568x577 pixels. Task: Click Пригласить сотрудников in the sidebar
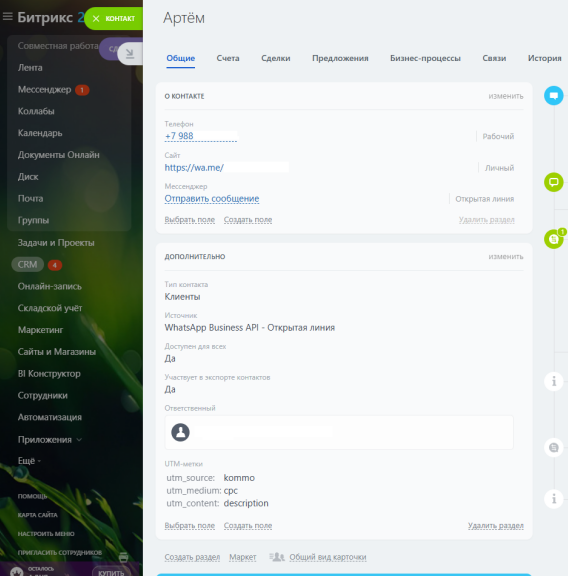[60, 552]
